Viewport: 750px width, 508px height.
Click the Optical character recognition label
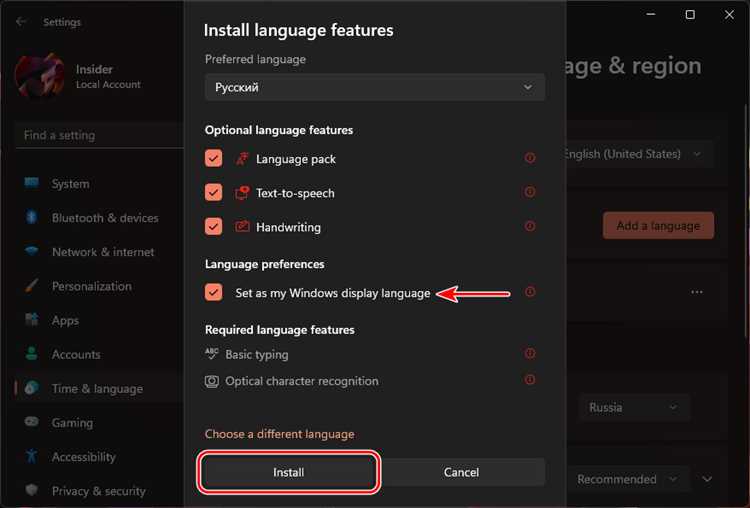[x=302, y=381]
